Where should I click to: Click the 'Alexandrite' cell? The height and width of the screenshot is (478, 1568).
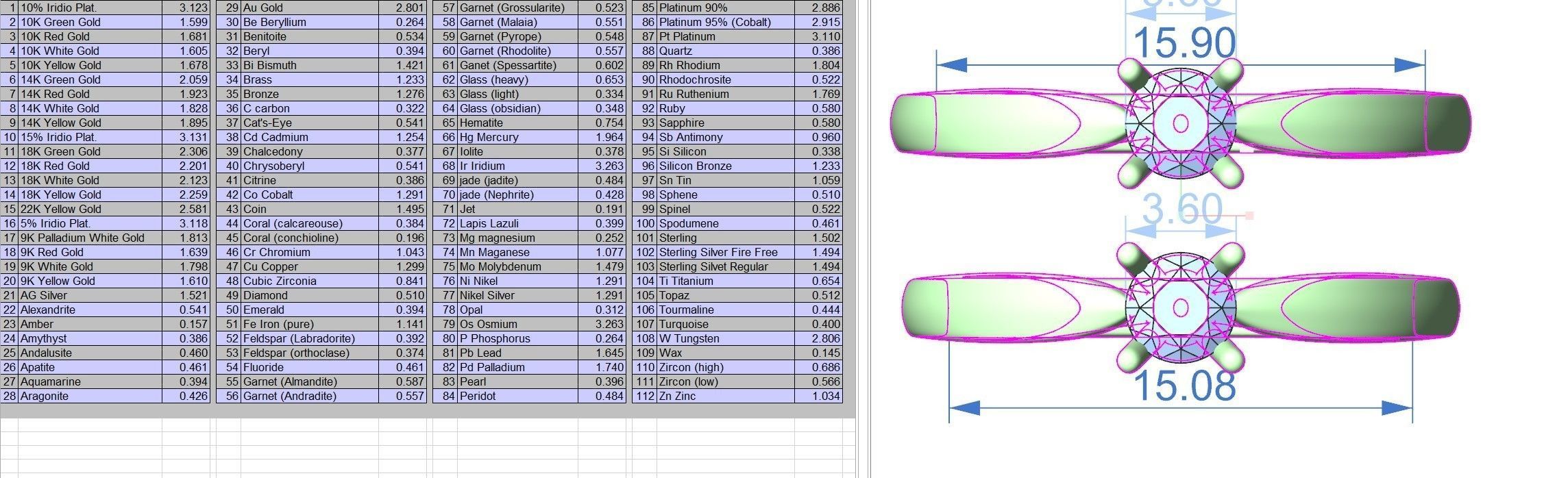pos(90,310)
